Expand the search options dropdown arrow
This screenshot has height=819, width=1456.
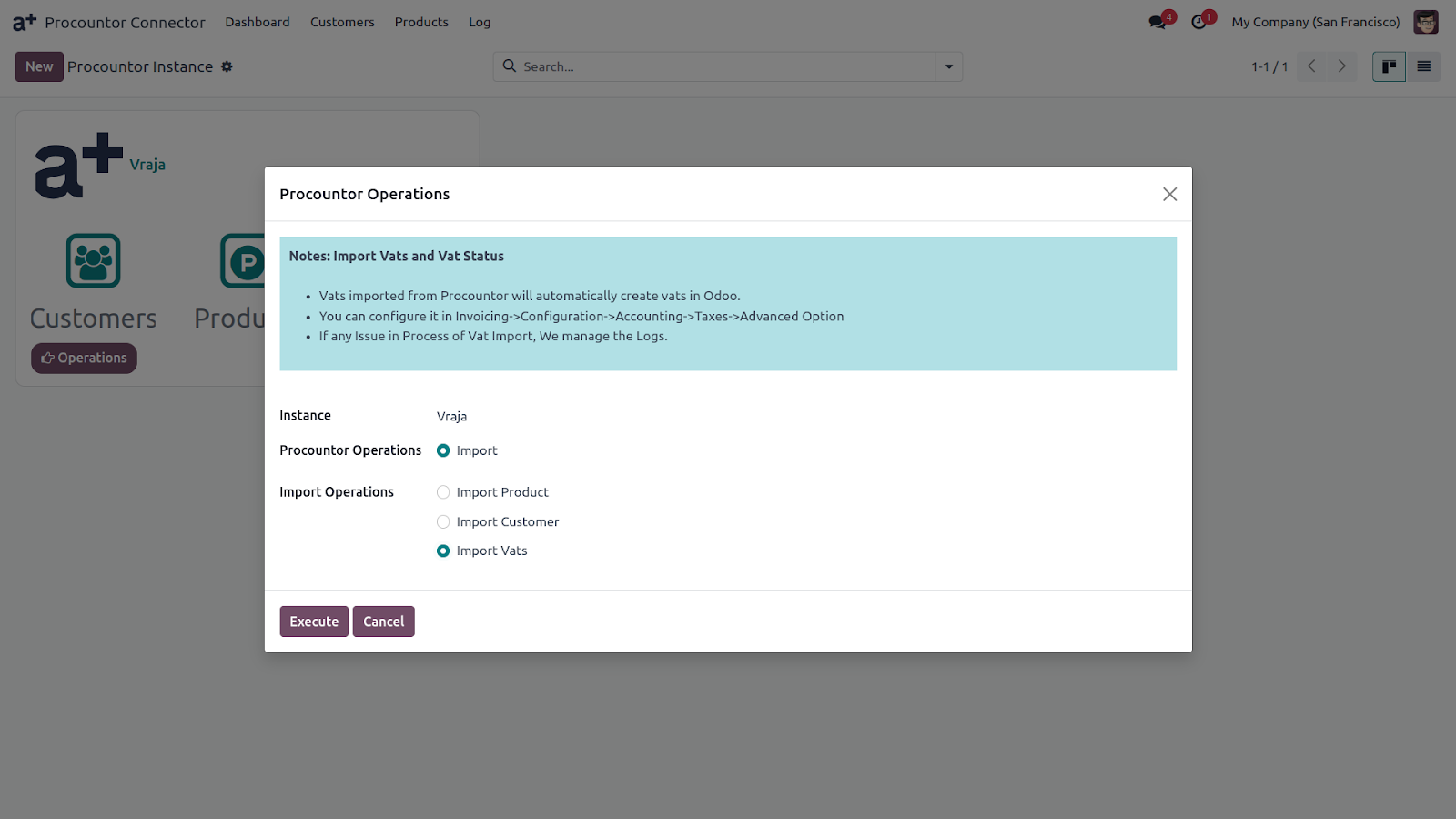(948, 66)
